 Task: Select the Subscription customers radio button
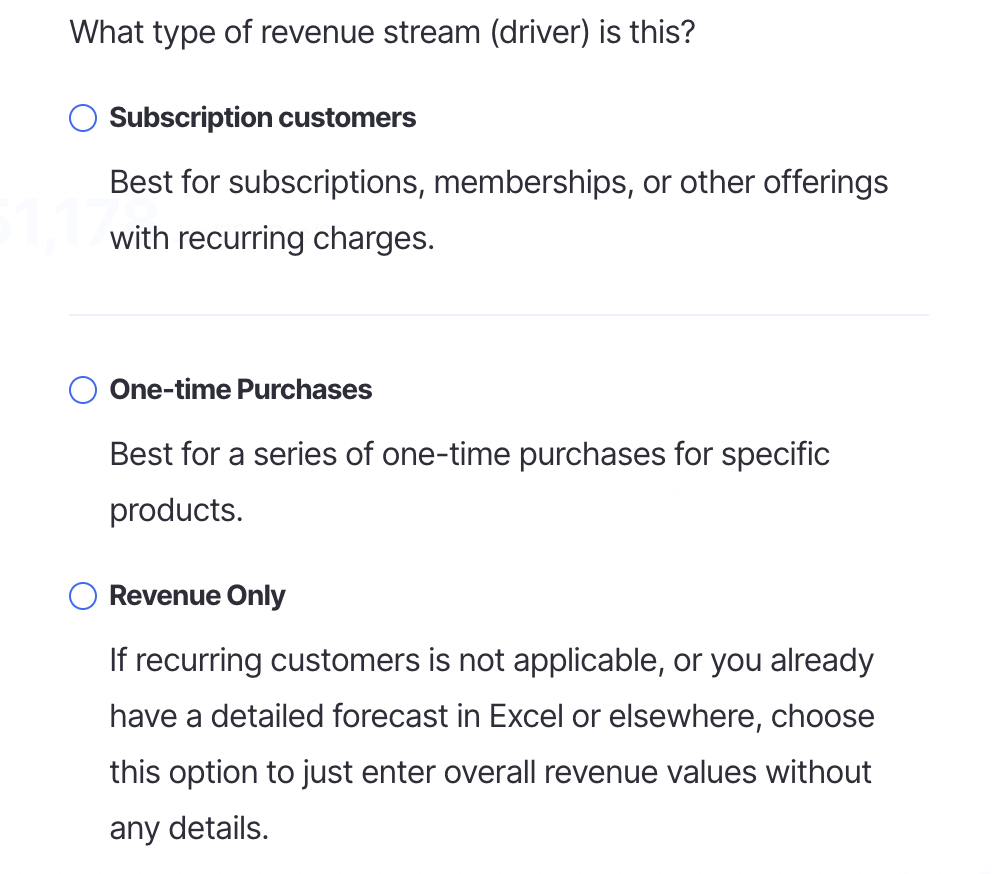83,118
